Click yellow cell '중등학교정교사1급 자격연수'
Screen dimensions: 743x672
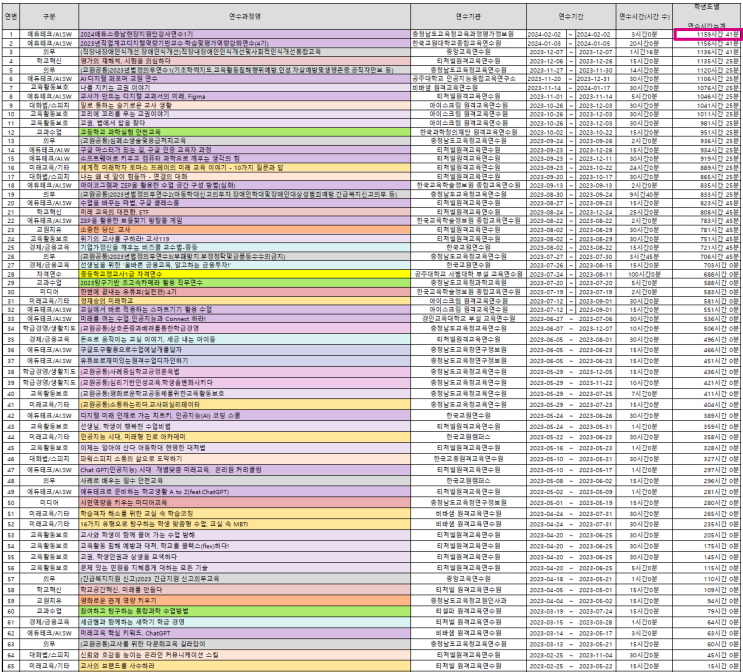[x=244, y=274]
